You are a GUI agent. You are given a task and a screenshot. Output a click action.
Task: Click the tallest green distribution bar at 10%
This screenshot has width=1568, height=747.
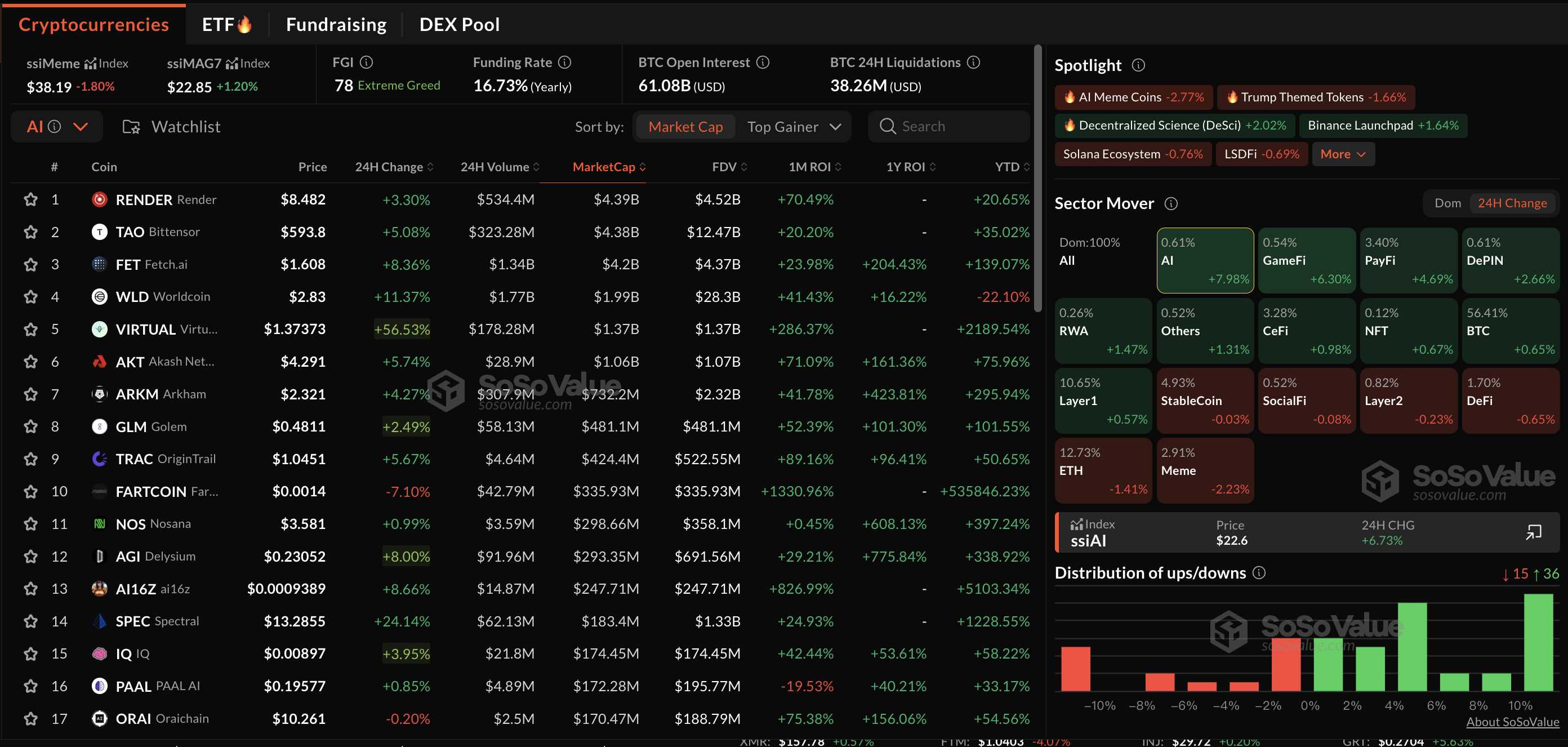pyautogui.click(x=1538, y=642)
